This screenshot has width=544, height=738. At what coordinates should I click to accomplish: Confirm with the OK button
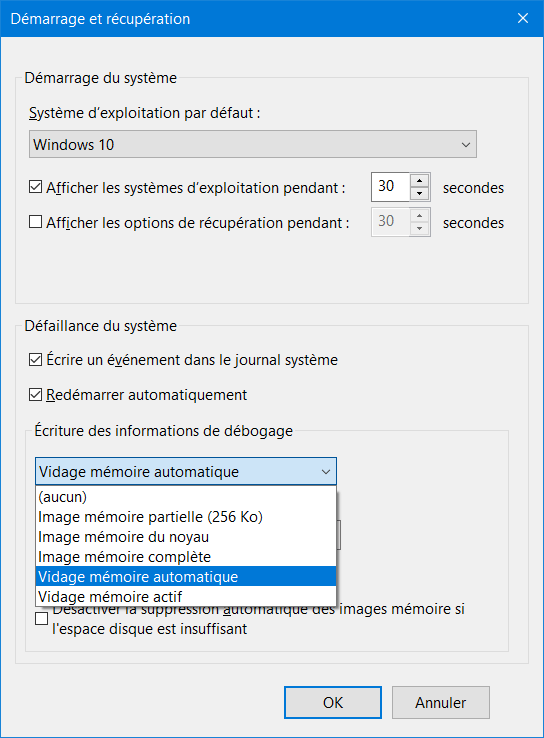tap(333, 703)
